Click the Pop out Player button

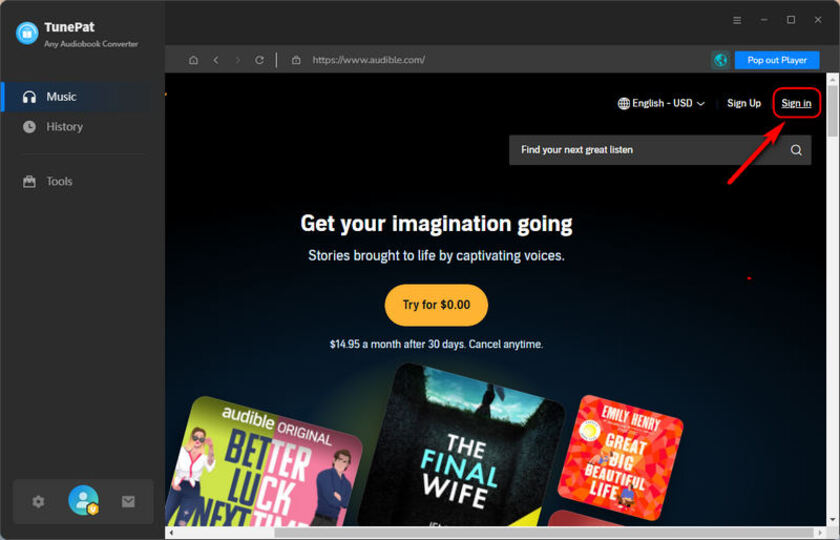tap(777, 60)
